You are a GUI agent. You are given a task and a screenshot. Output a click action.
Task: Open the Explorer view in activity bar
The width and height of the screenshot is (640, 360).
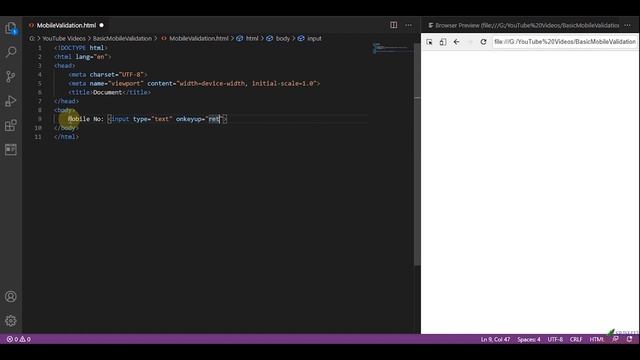click(11, 28)
